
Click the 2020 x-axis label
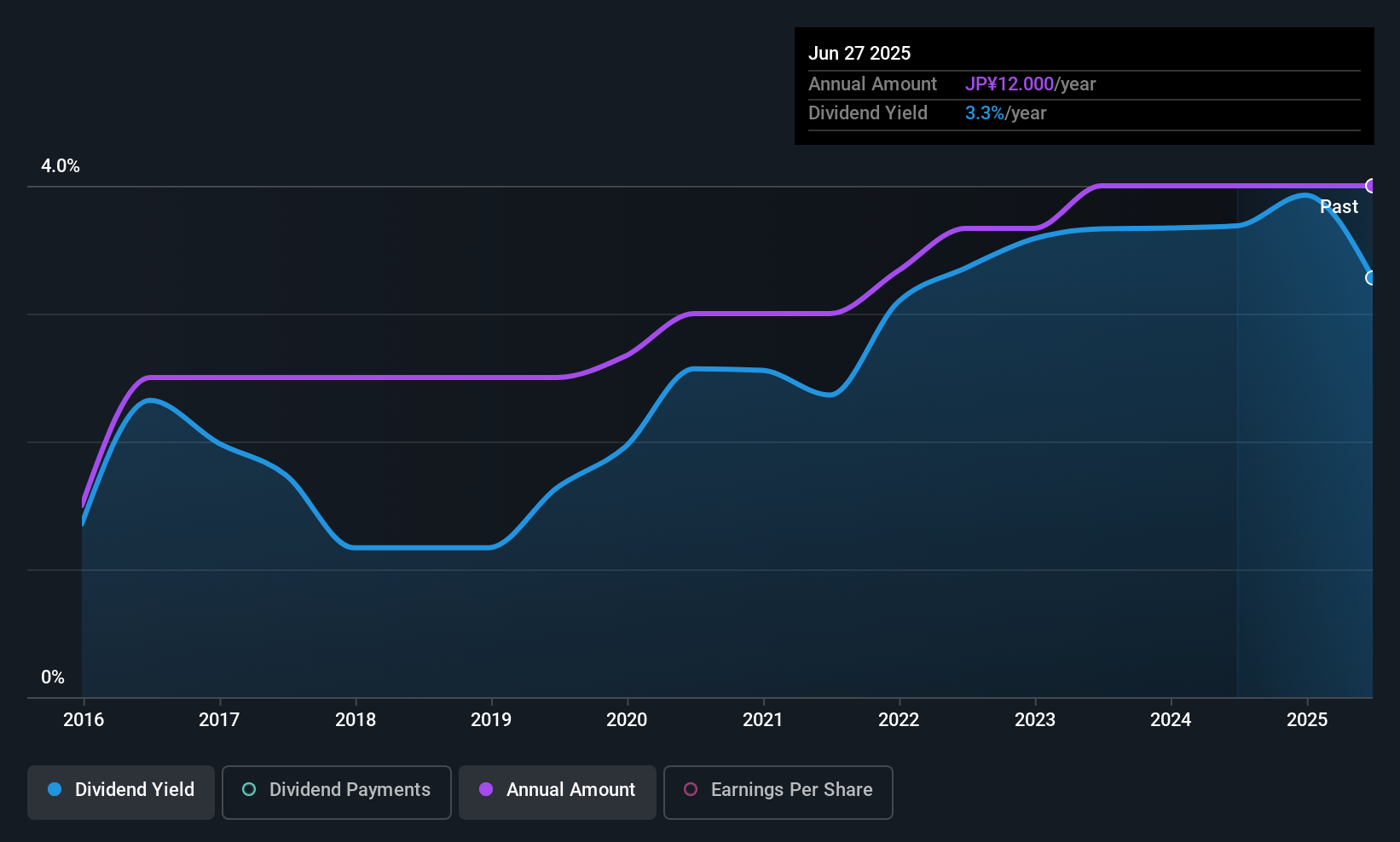click(x=627, y=719)
